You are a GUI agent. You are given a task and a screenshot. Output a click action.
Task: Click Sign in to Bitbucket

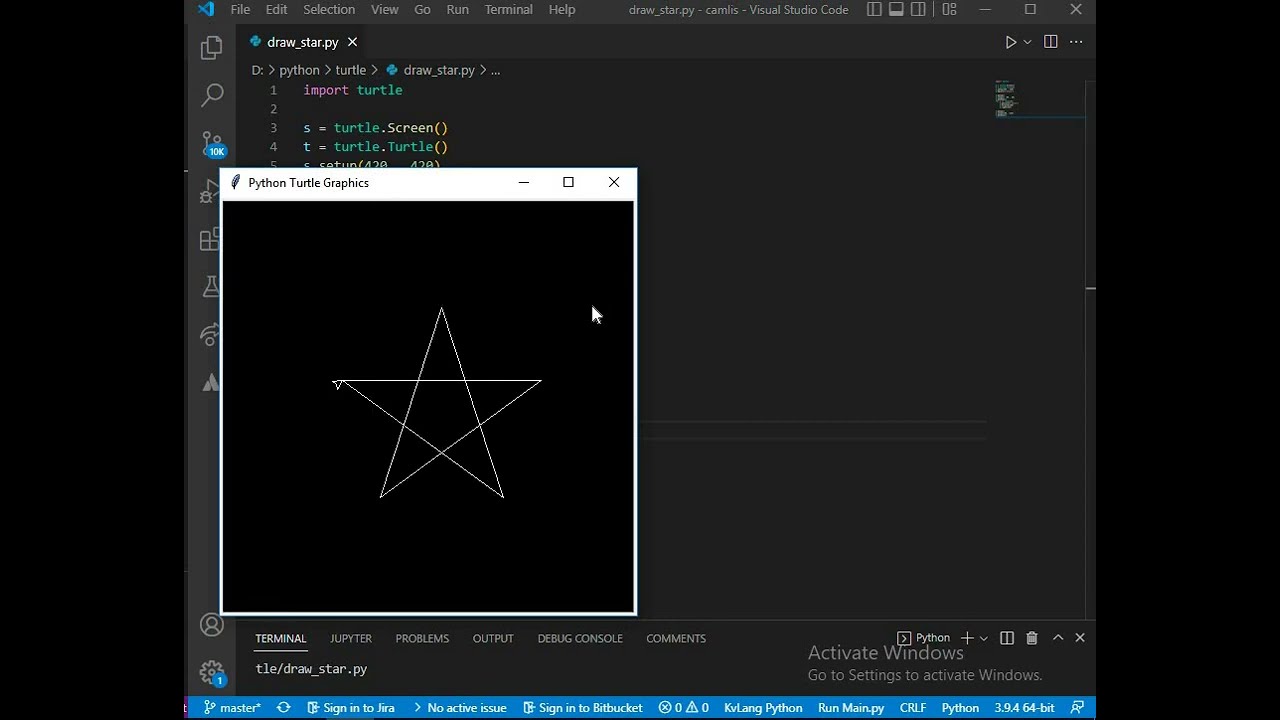pos(583,708)
